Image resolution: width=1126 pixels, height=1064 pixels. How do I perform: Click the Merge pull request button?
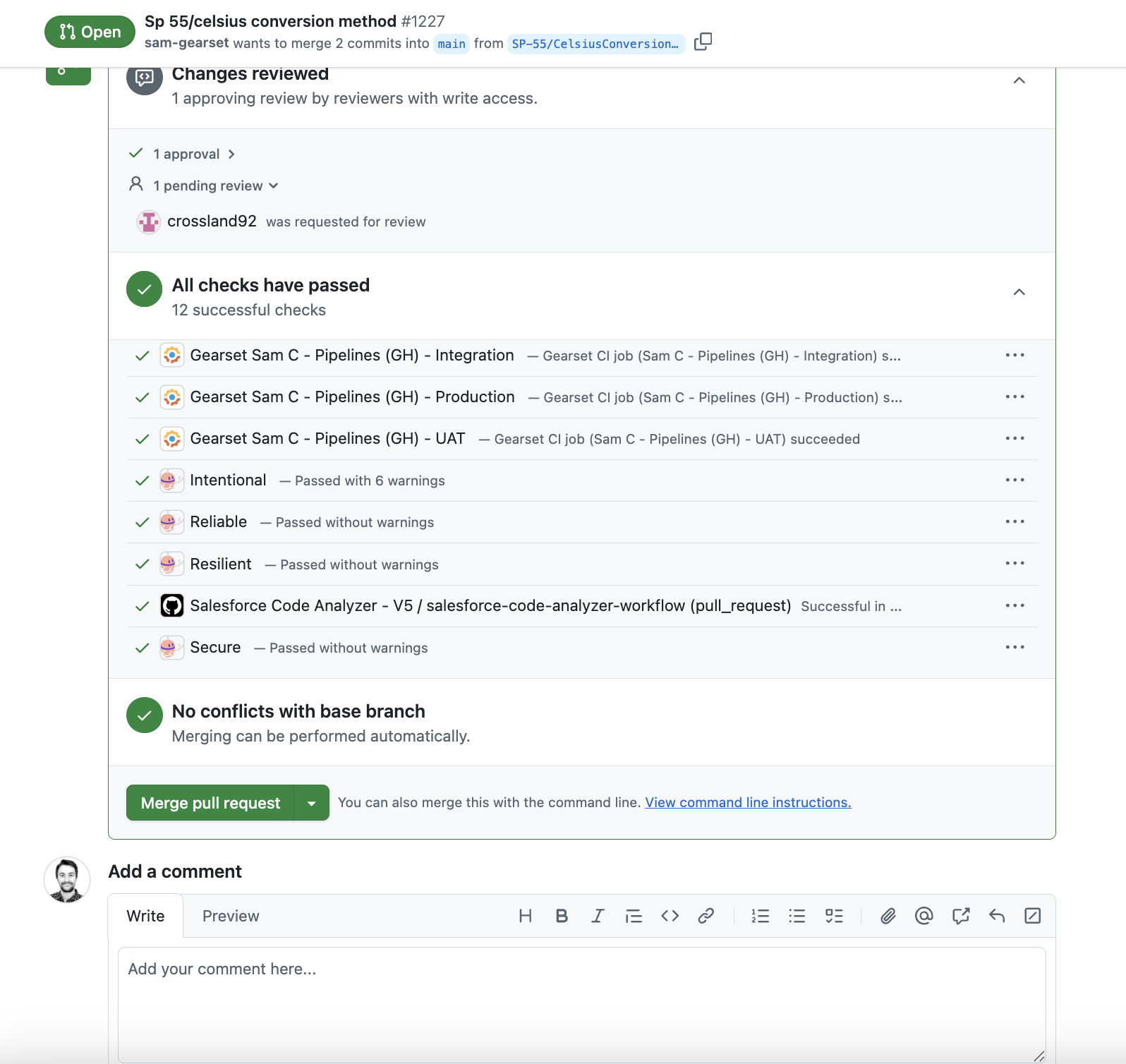tap(210, 803)
